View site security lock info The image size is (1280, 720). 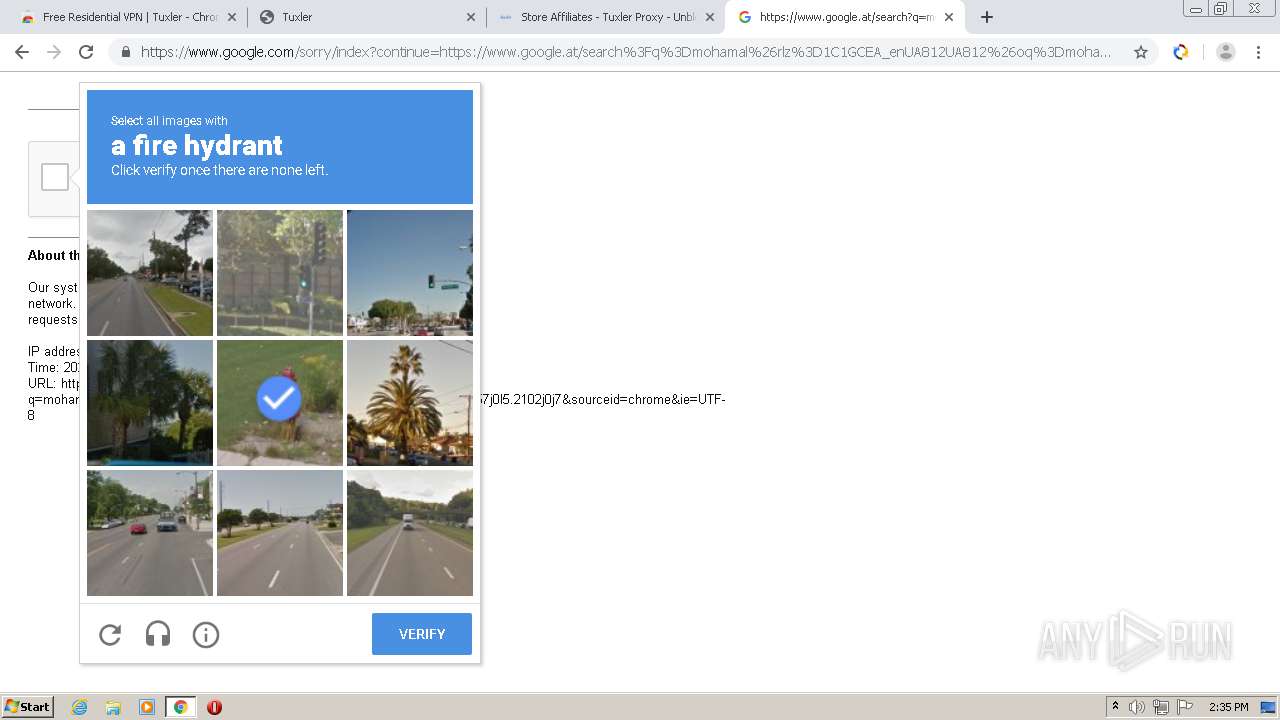pos(126,52)
